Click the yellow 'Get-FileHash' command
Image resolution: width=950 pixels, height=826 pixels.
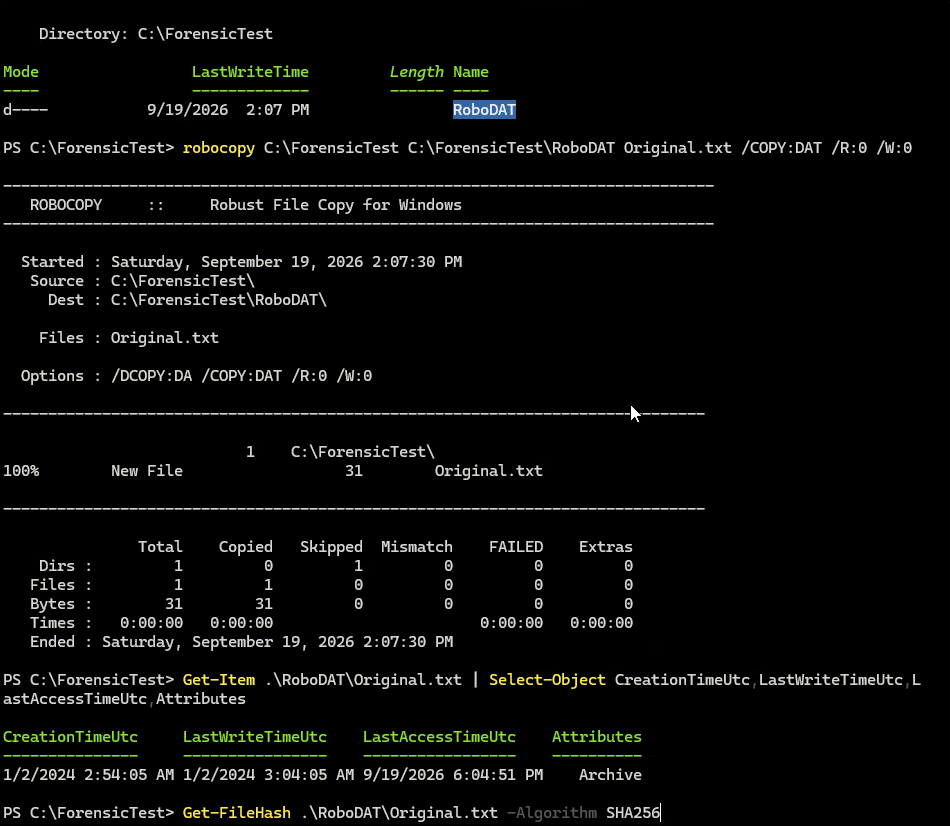click(x=237, y=813)
